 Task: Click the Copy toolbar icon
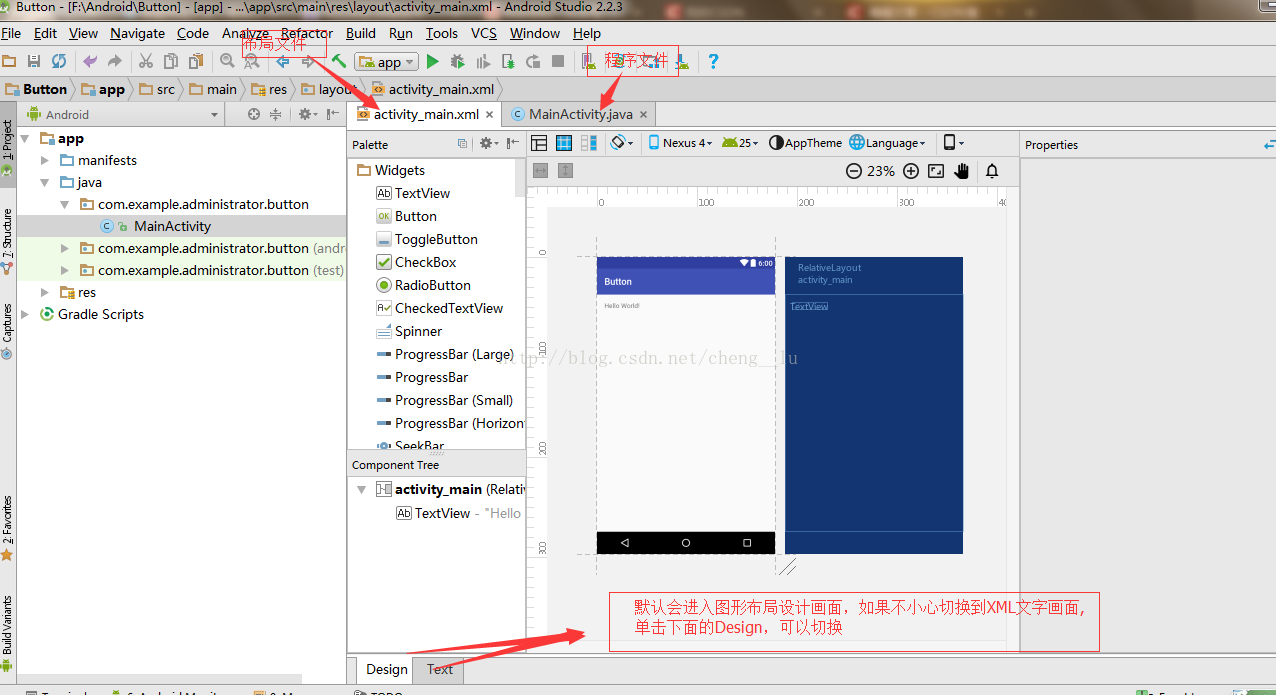tap(171, 61)
